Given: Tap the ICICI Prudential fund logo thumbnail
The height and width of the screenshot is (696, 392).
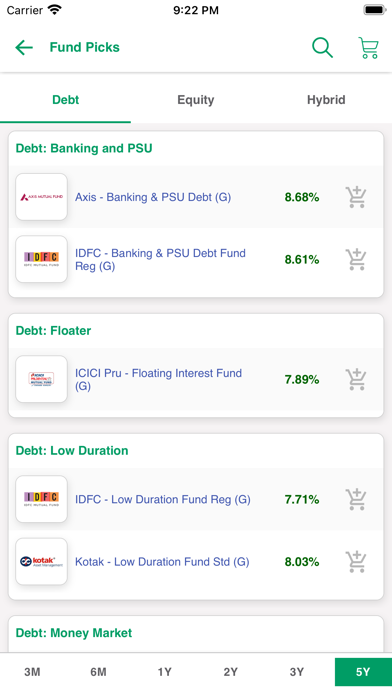Looking at the screenshot, I should click(41, 379).
